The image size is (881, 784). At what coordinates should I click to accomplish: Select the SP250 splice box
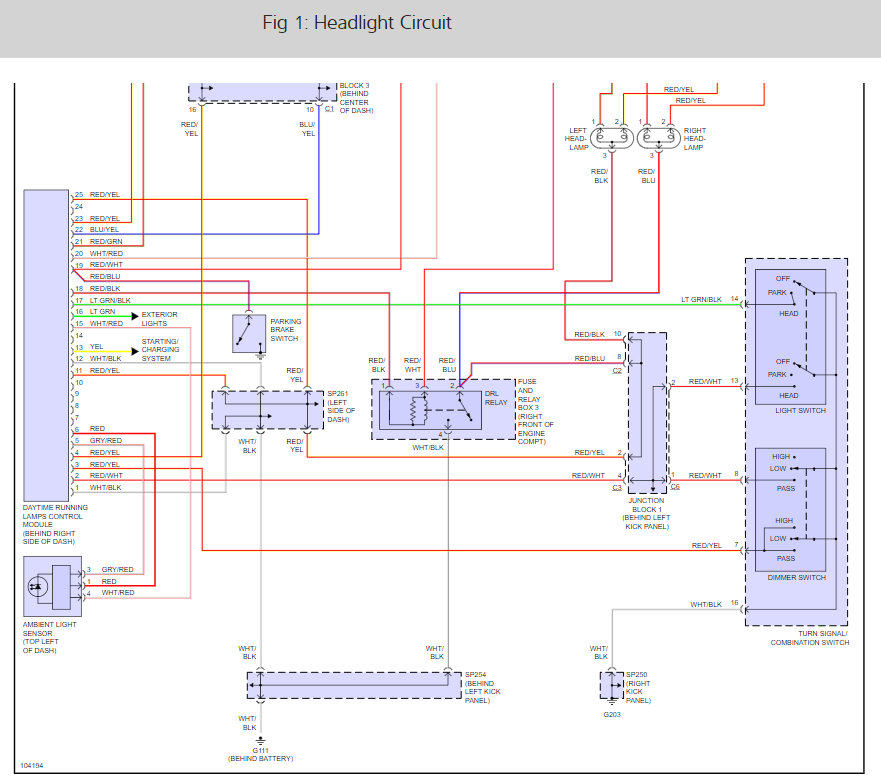pos(612,685)
